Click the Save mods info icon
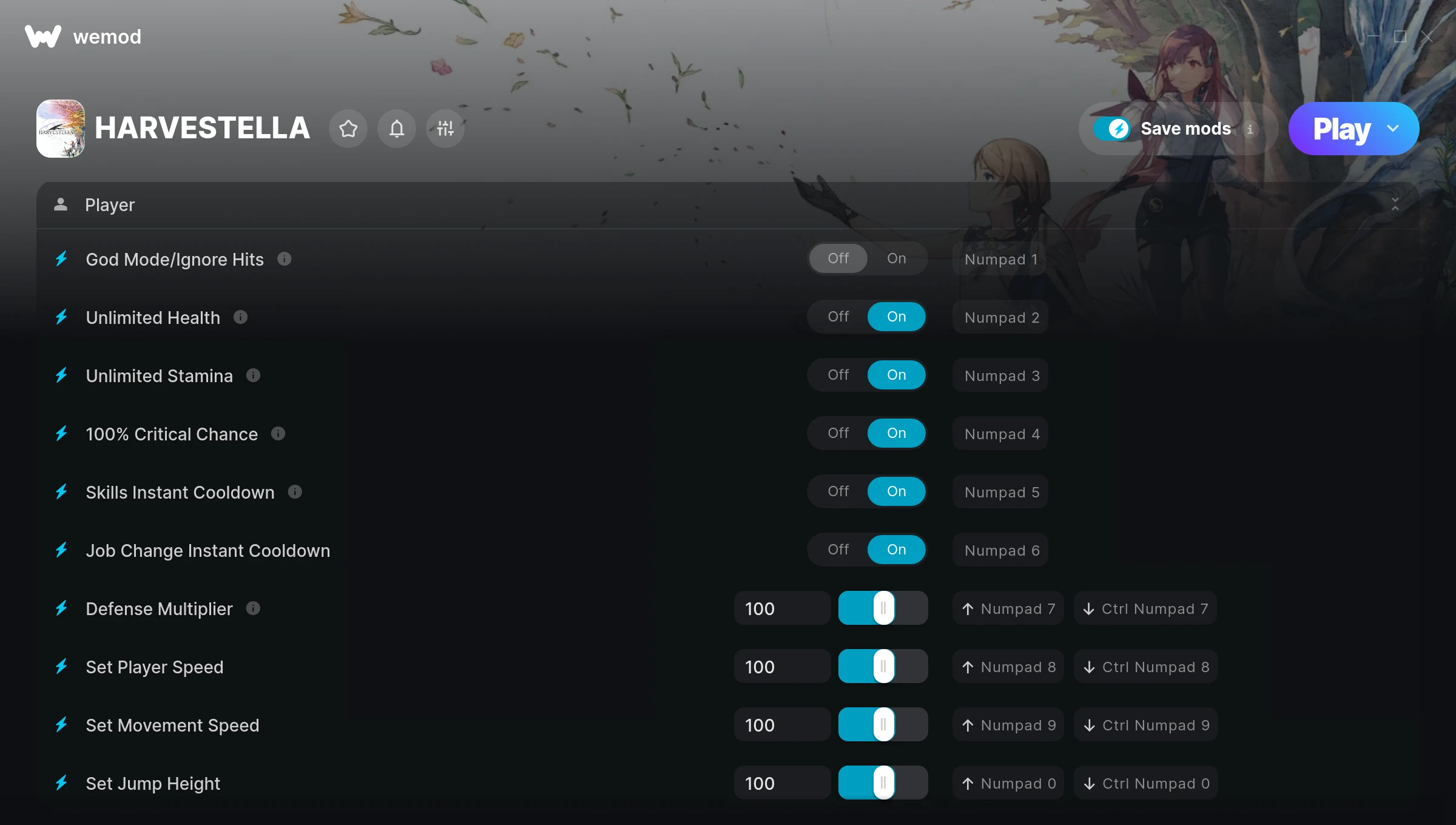Image resolution: width=1456 pixels, height=825 pixels. 1250,129
